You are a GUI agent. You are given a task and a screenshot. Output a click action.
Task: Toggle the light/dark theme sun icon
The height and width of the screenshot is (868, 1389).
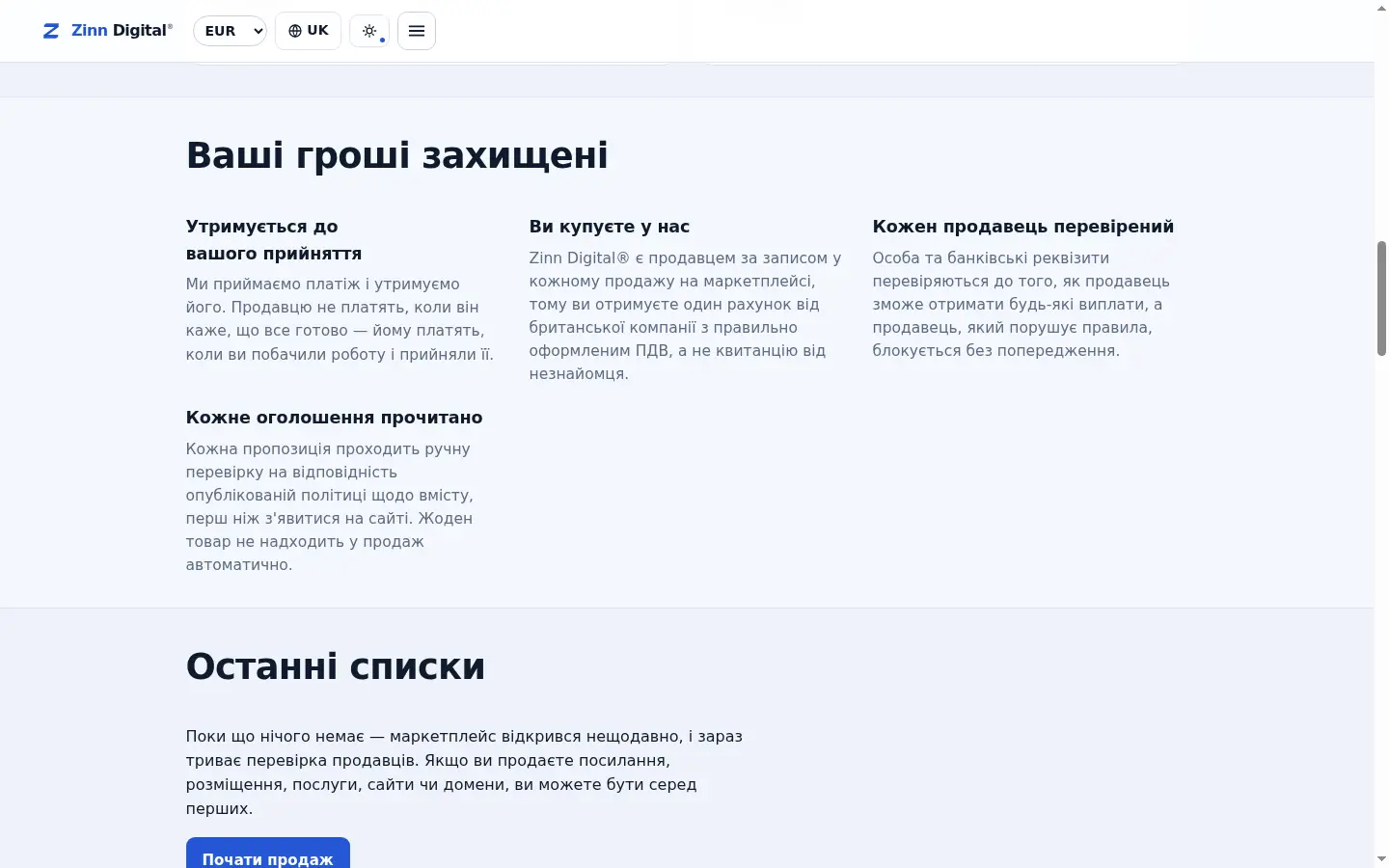[369, 31]
